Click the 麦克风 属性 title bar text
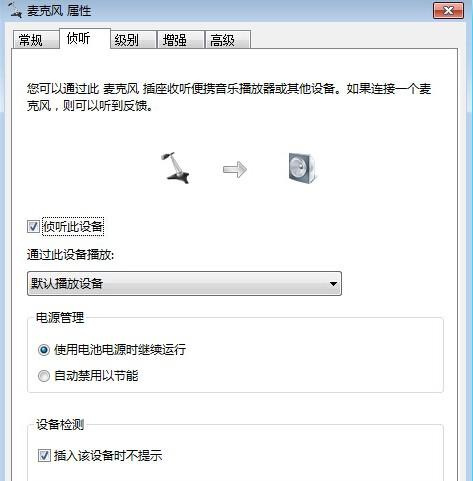 (59, 11)
